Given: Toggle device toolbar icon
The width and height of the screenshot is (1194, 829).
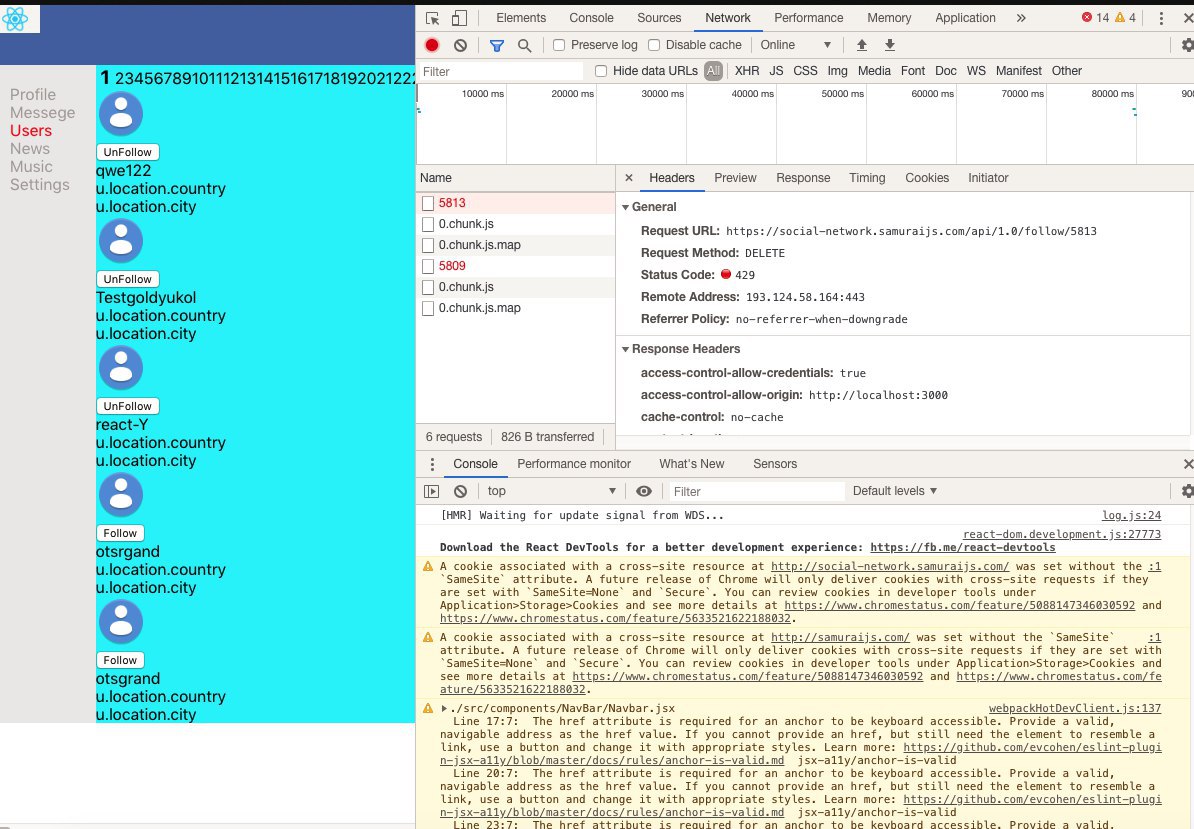Looking at the screenshot, I should click(459, 18).
